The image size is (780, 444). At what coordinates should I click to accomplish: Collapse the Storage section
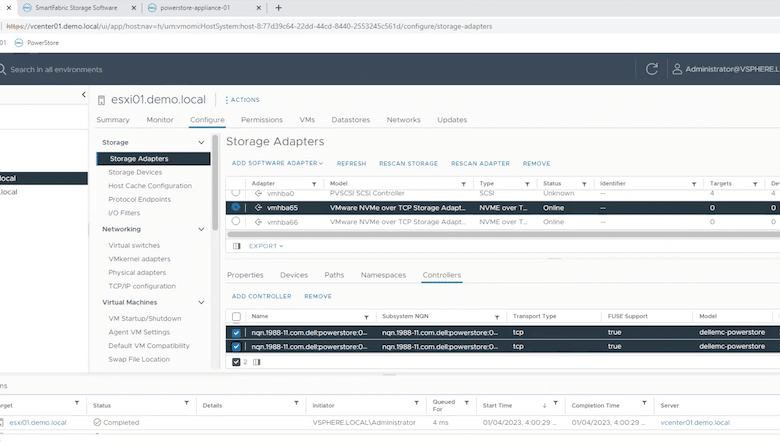[201, 142]
